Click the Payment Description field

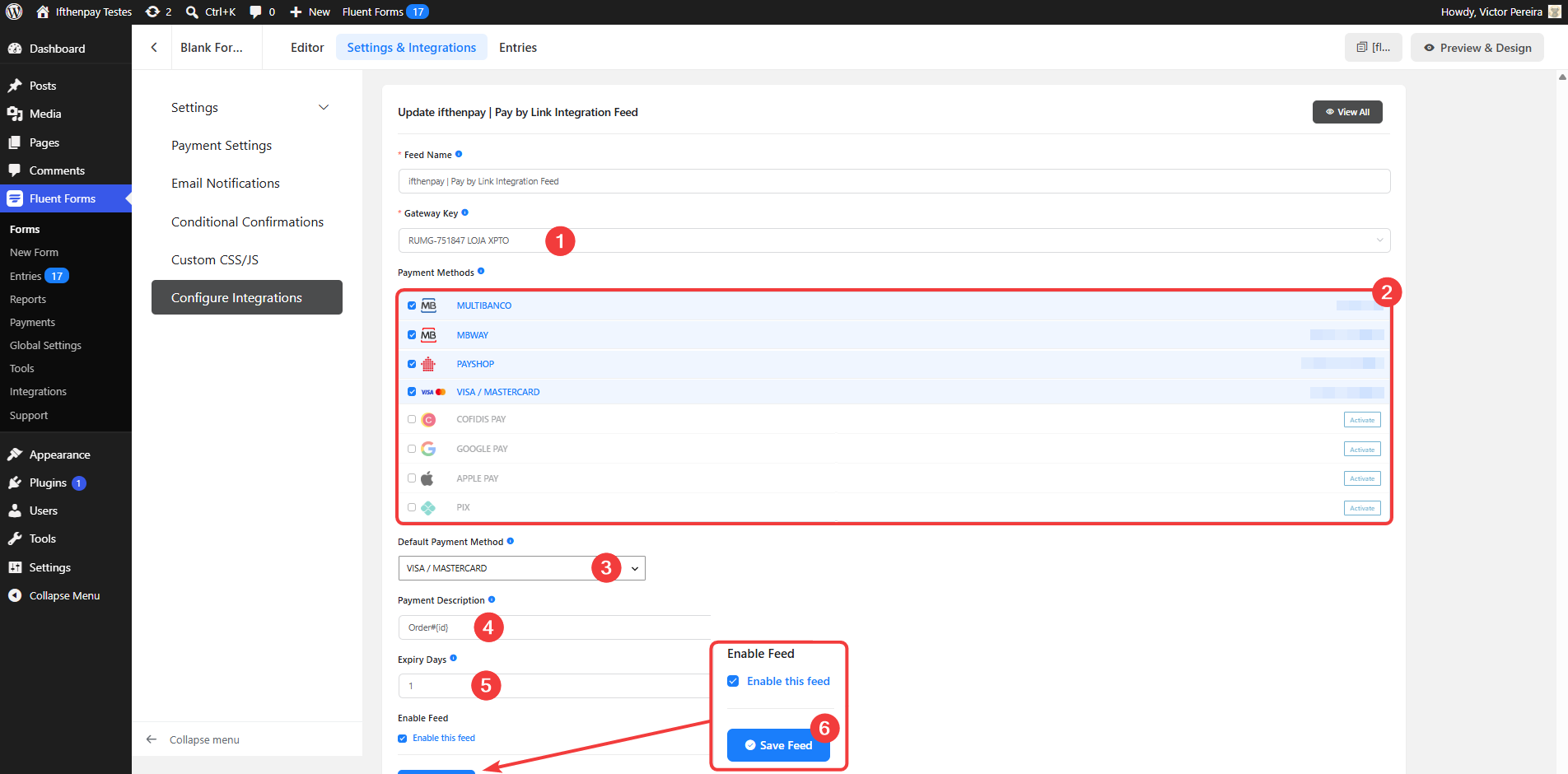coord(554,627)
